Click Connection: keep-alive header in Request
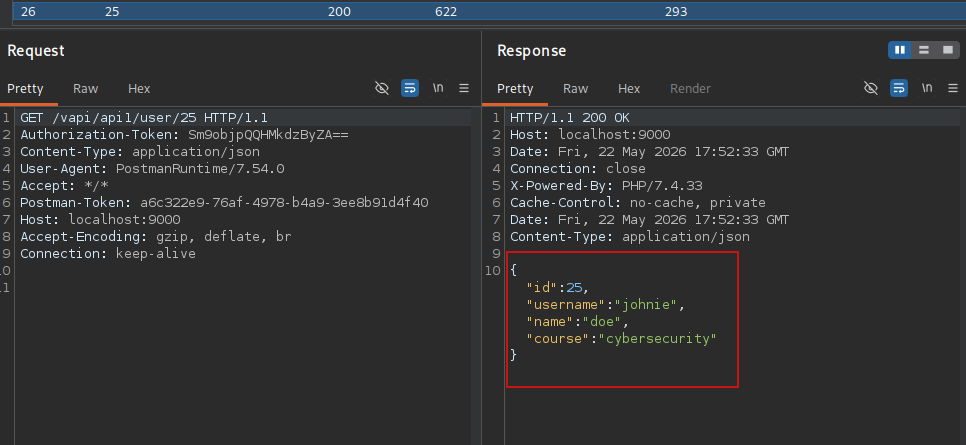The width and height of the screenshot is (966, 445). click(x=108, y=253)
